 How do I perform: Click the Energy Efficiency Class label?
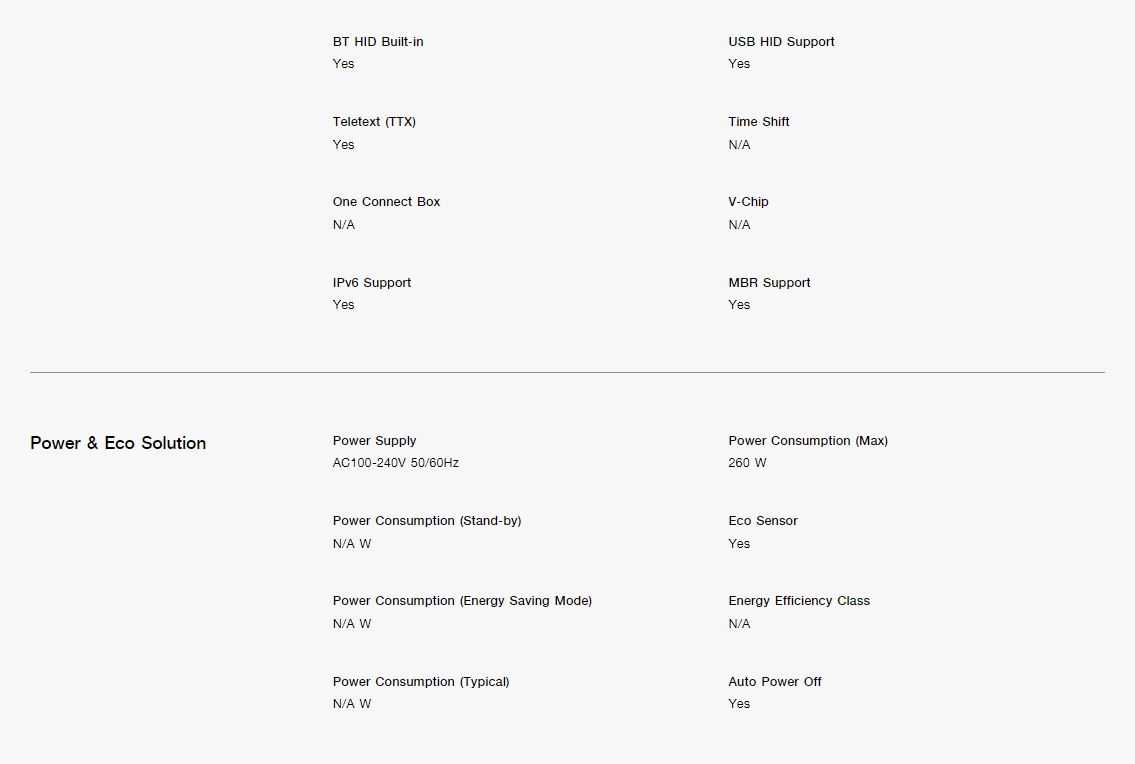799,601
